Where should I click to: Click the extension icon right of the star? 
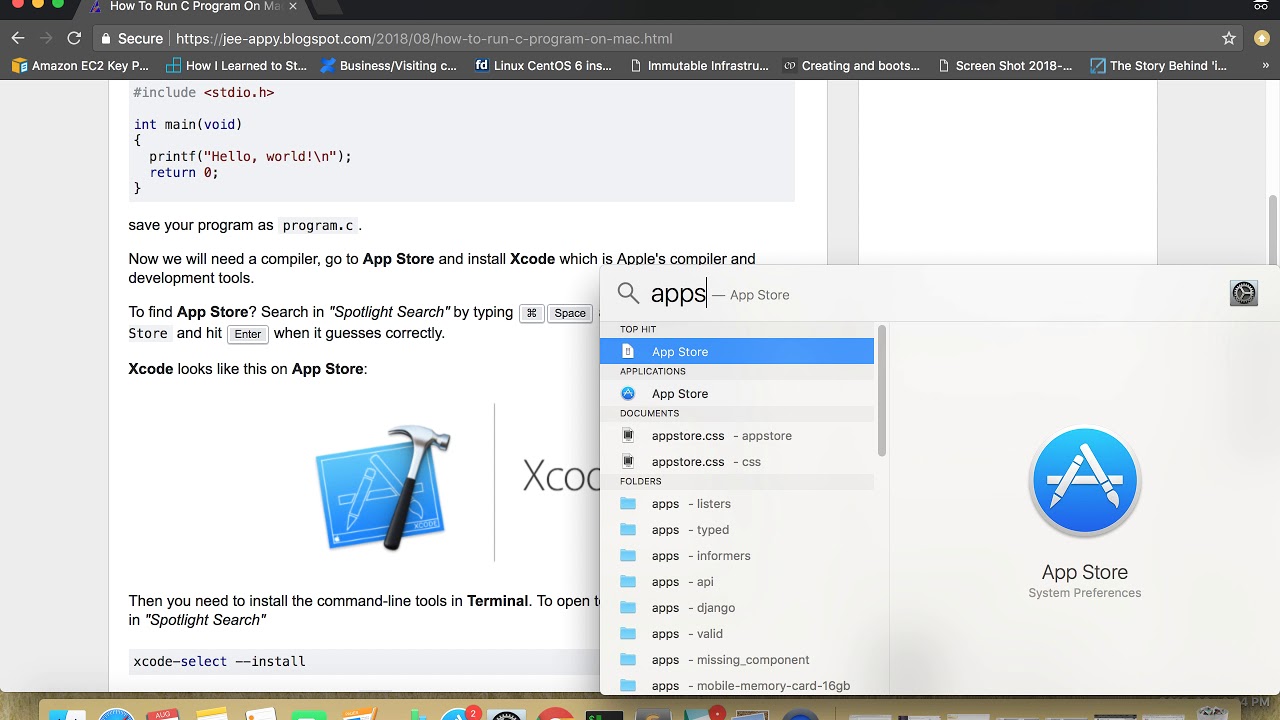tap(1261, 39)
